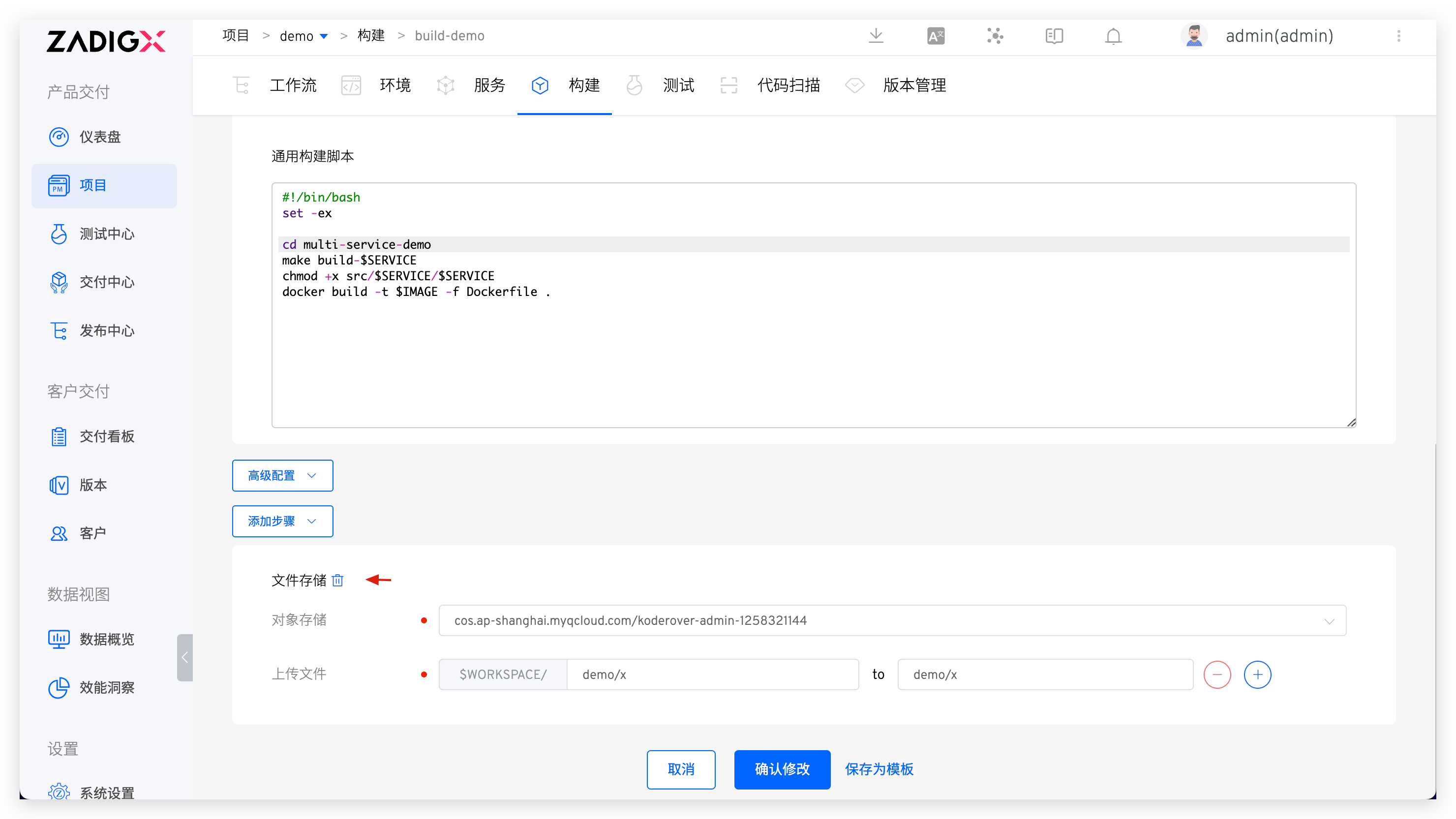Collapse the left sidebar handle
This screenshot has height=819, width=1456.
point(184,657)
